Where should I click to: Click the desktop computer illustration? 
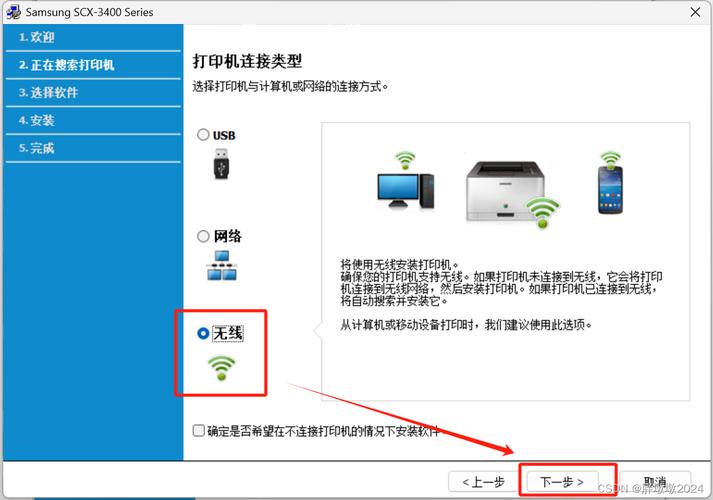point(406,191)
